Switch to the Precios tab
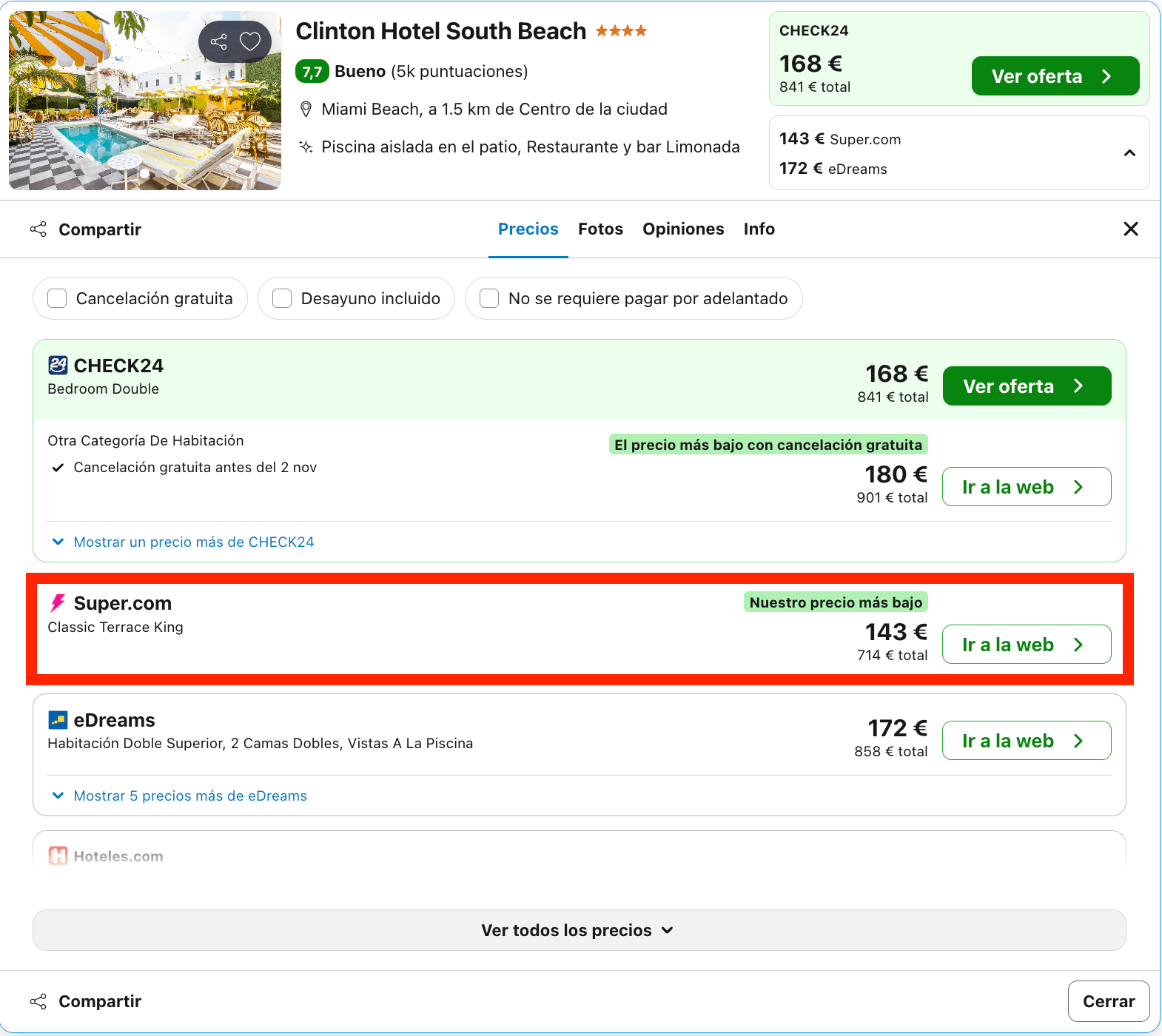 click(x=528, y=229)
